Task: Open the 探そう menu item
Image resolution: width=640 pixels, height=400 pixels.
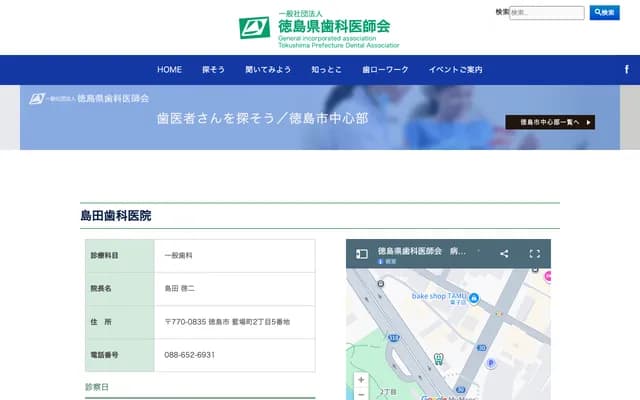Action: [213, 70]
